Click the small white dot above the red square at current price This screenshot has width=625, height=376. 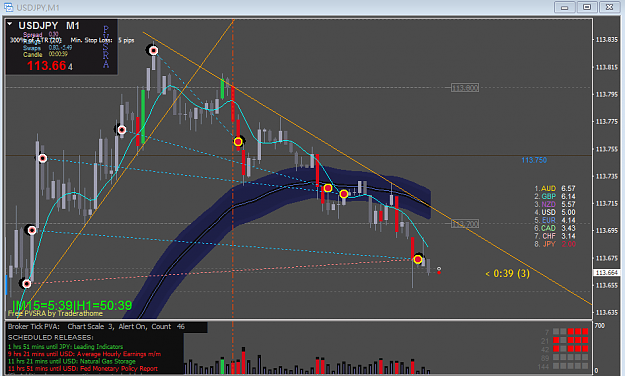[x=439, y=269]
